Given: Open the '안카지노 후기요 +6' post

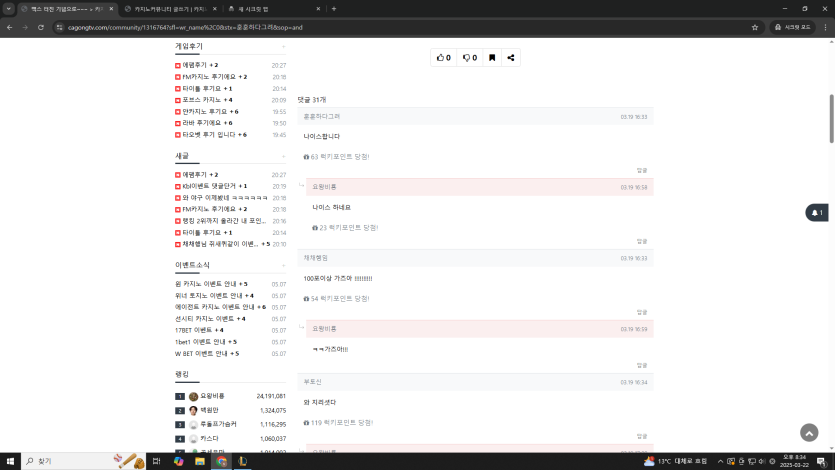Looking at the screenshot, I should click(x=210, y=111).
